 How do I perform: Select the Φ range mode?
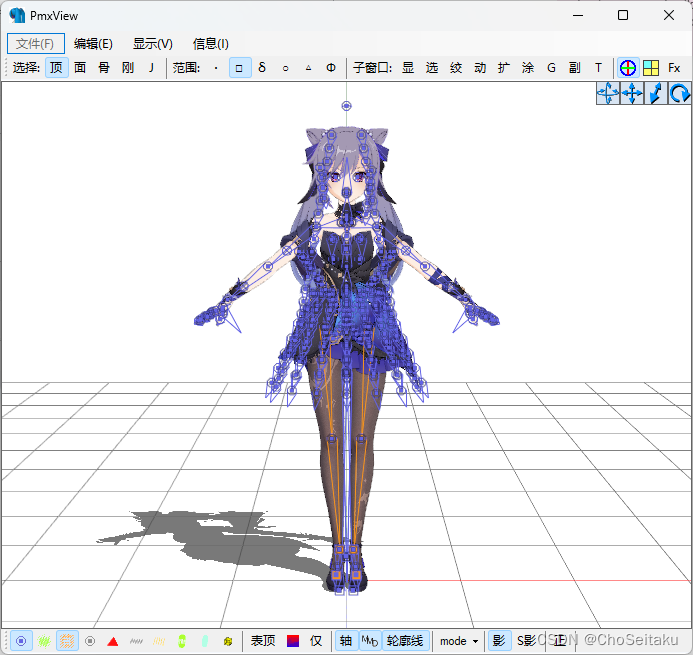[331, 68]
